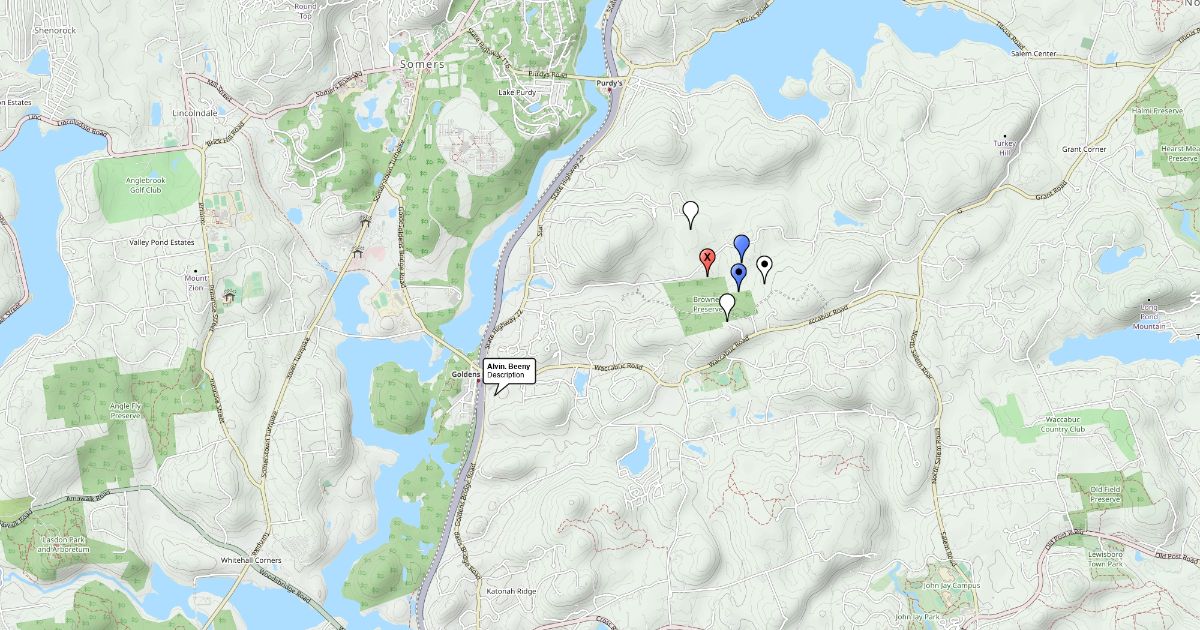This screenshot has width=1200, height=630.
Task: Select the blue pin with black dot
Action: 739,277
